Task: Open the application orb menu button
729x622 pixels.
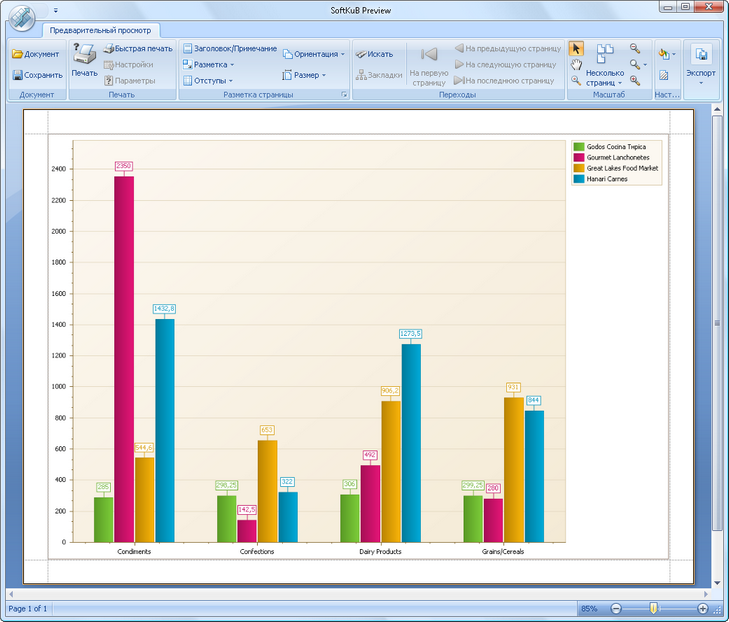Action: click(x=20, y=18)
